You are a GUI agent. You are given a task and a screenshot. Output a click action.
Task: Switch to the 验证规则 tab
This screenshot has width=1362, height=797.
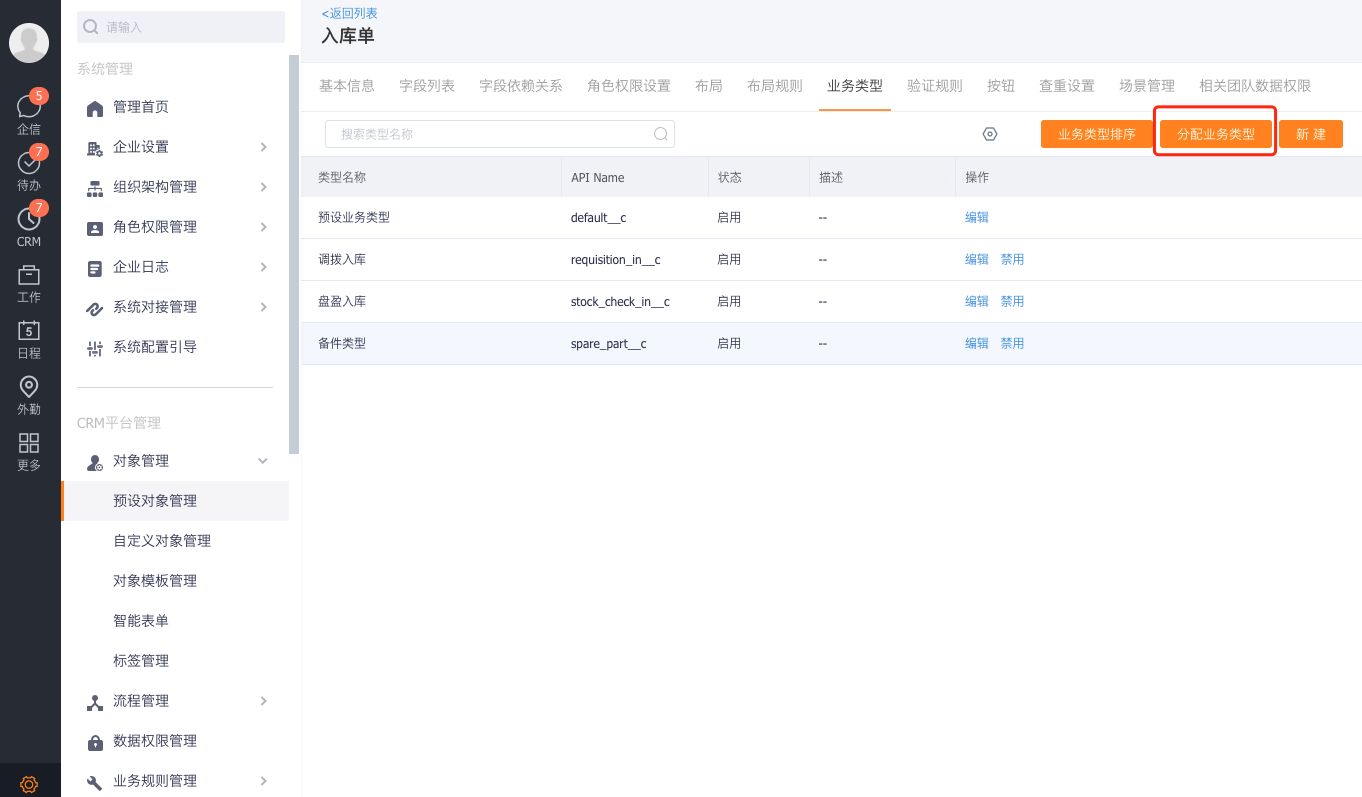point(935,86)
